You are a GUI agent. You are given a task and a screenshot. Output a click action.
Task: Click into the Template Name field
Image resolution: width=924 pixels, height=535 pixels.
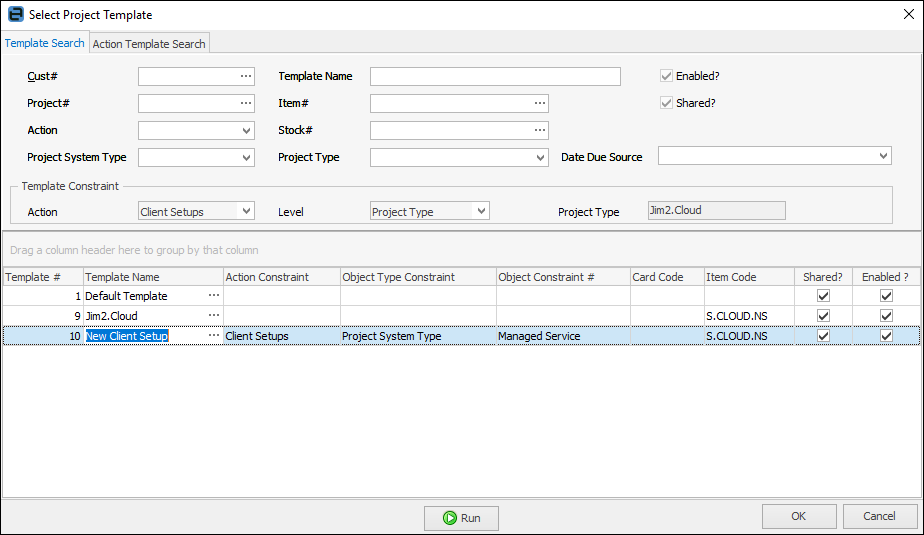[495, 76]
